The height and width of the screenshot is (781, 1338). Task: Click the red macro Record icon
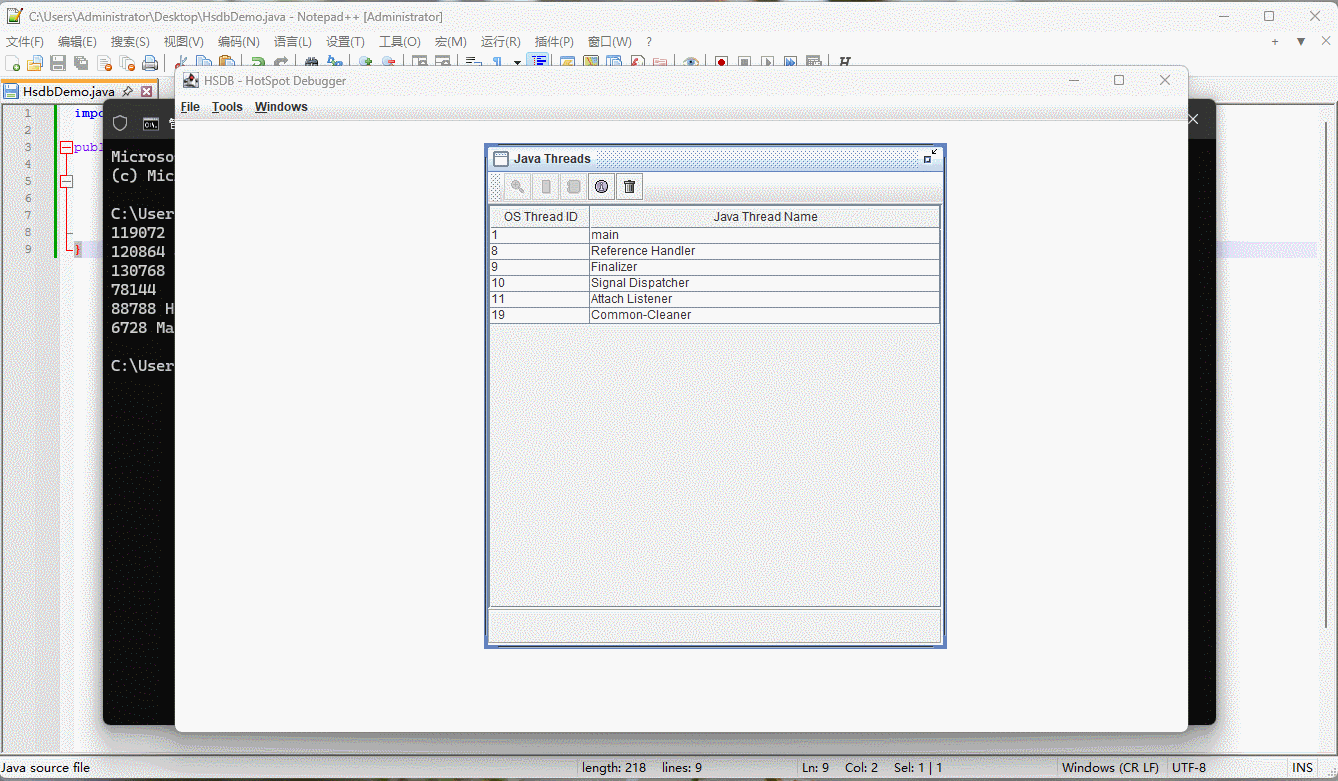tap(720, 63)
